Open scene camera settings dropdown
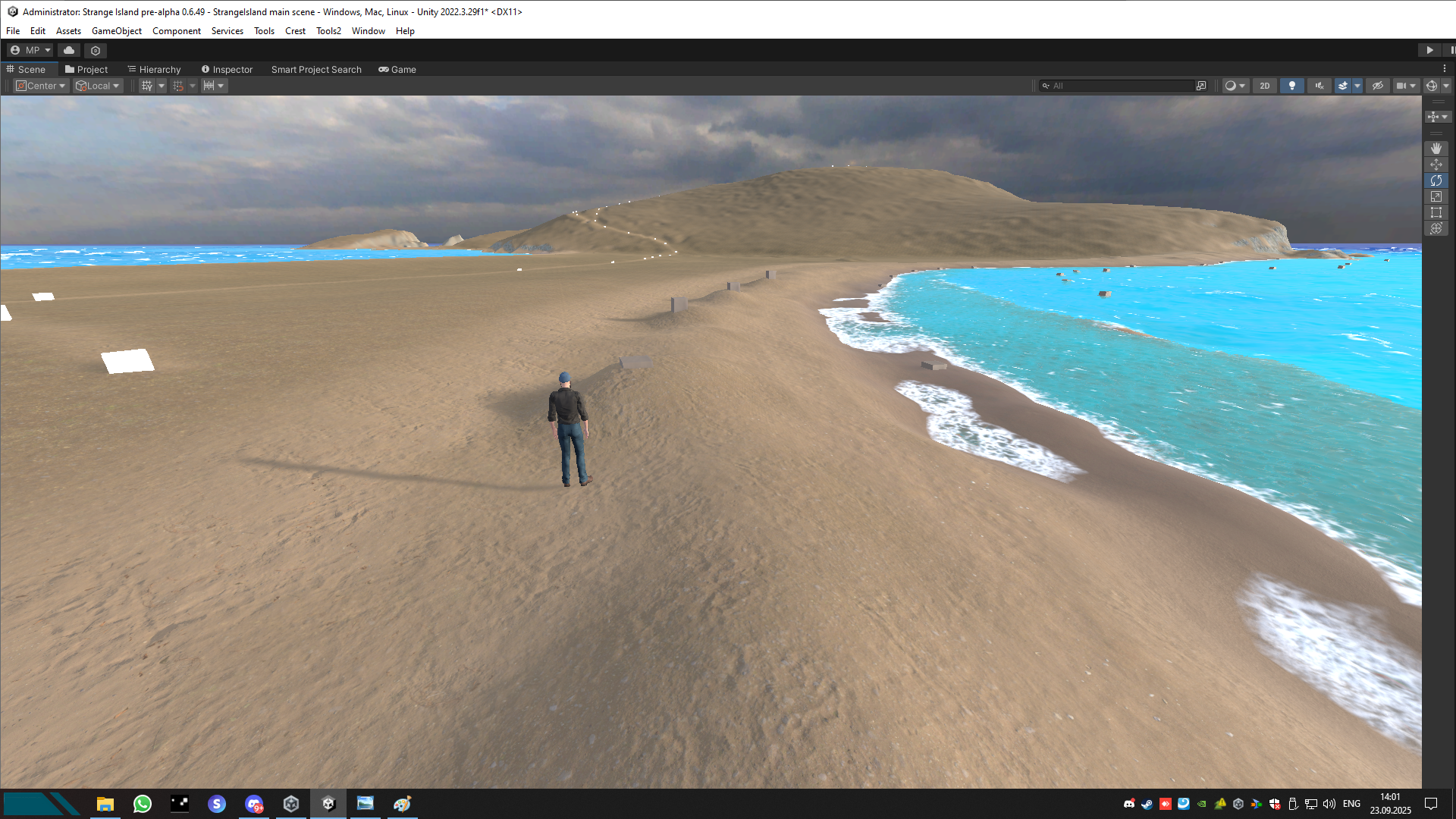 [1413, 86]
